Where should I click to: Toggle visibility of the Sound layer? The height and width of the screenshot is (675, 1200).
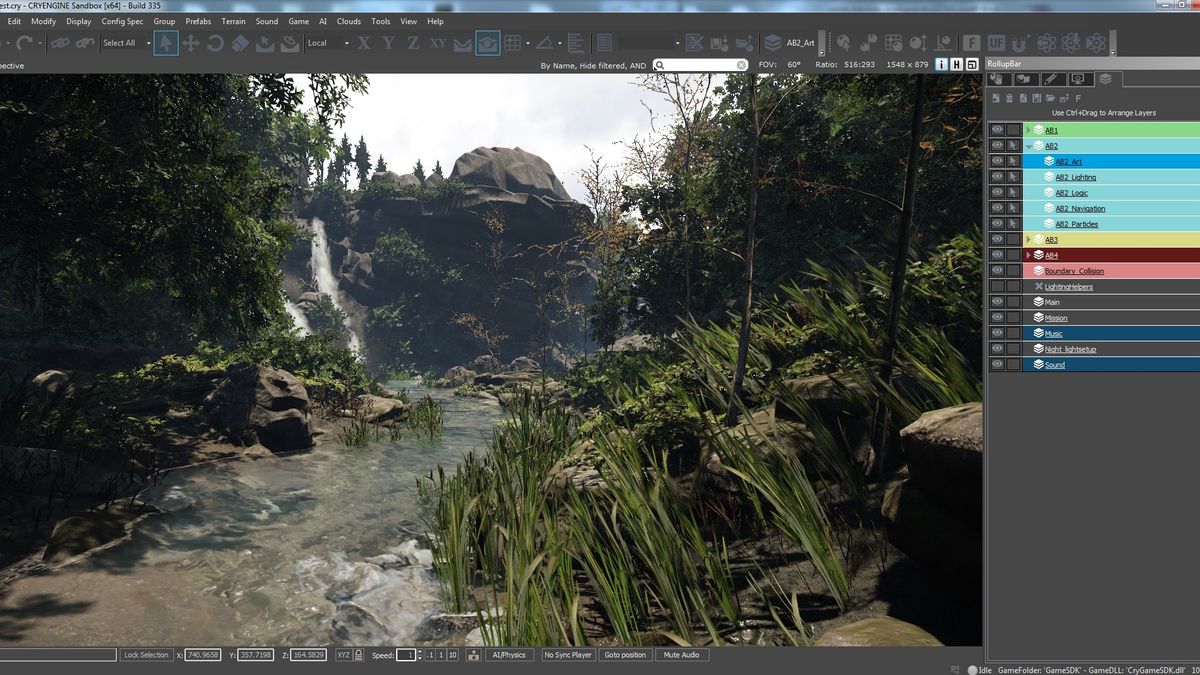tap(997, 364)
